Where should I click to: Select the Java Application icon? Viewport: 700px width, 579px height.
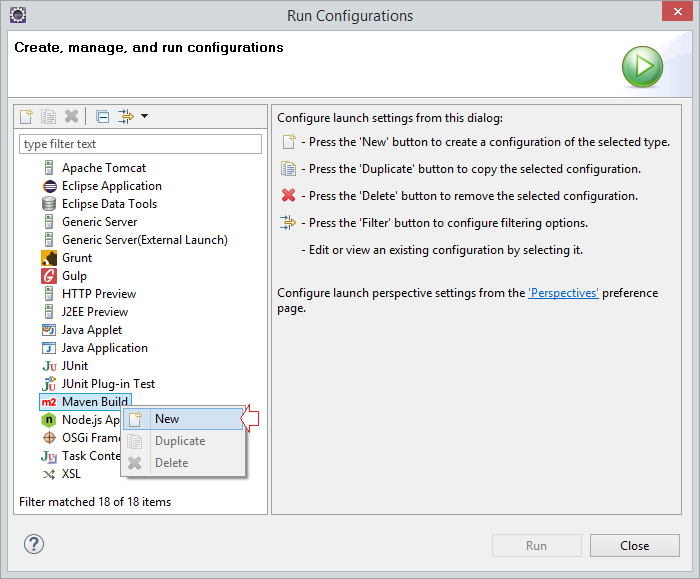49,348
